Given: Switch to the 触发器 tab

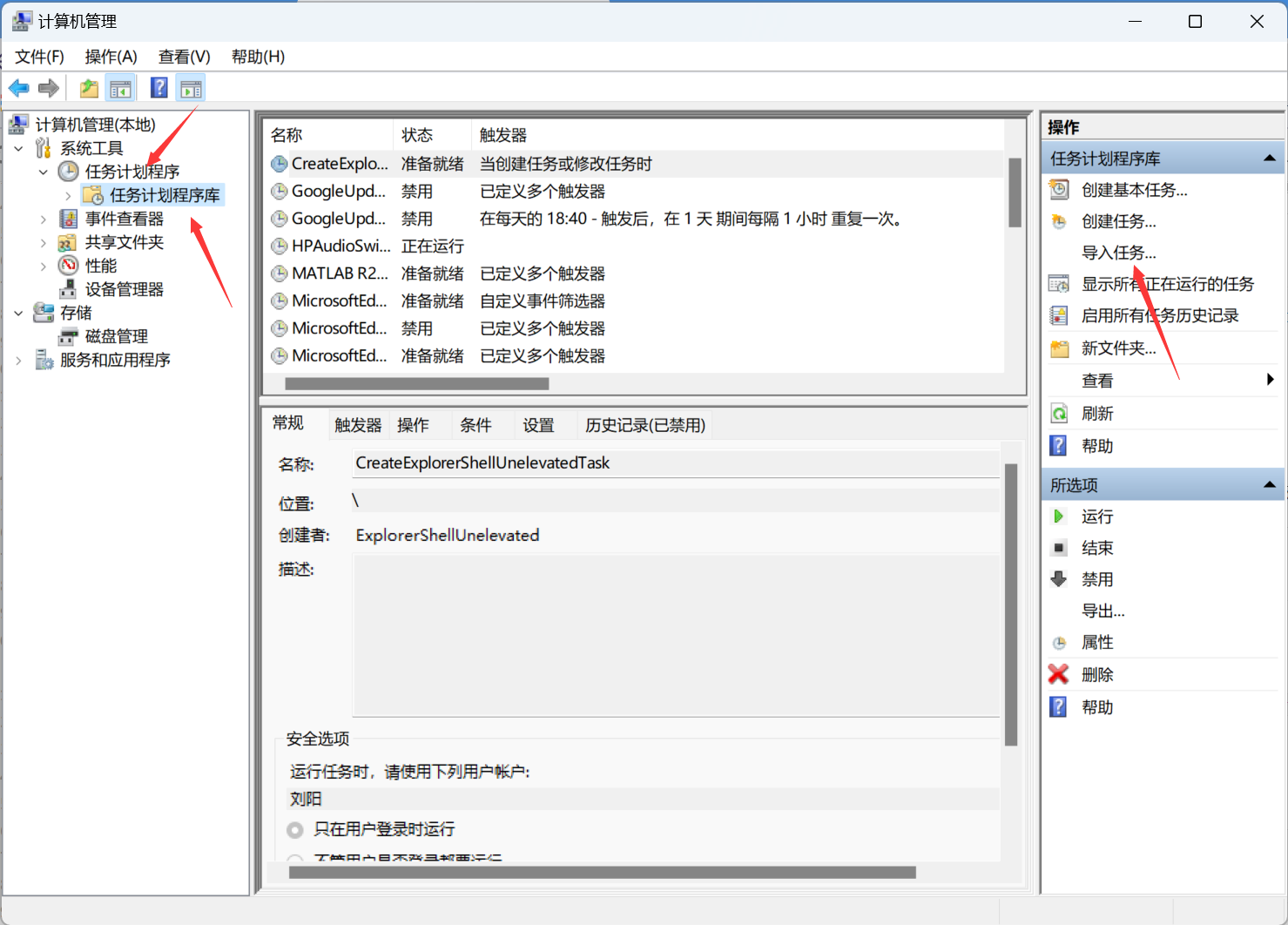Looking at the screenshot, I should [358, 425].
